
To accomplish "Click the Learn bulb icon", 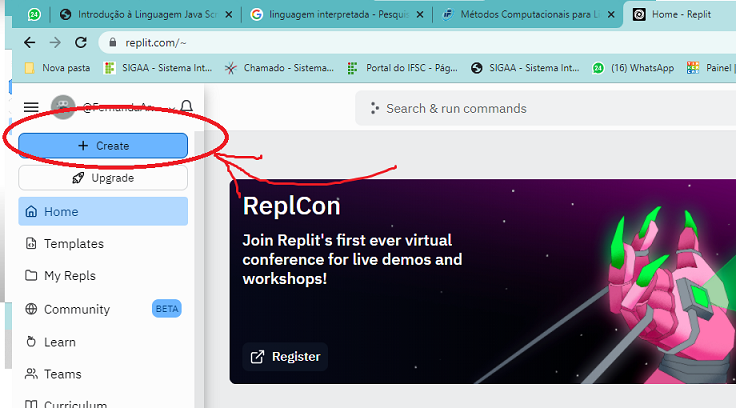I will (31, 342).
